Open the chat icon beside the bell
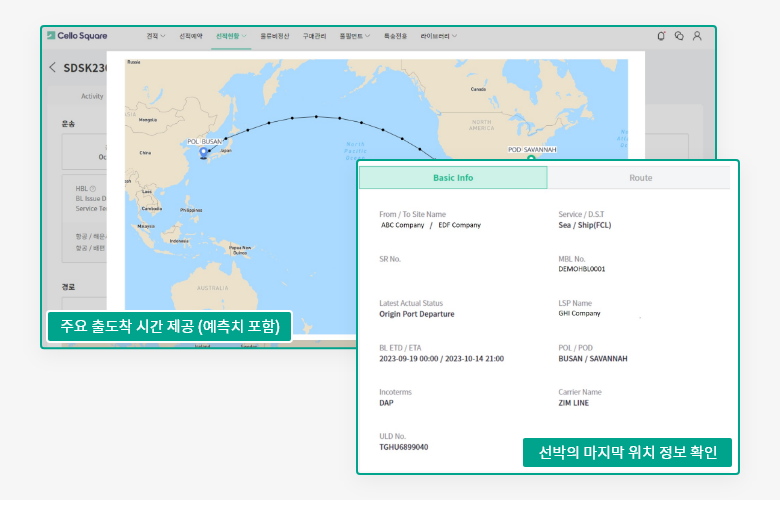 679,36
